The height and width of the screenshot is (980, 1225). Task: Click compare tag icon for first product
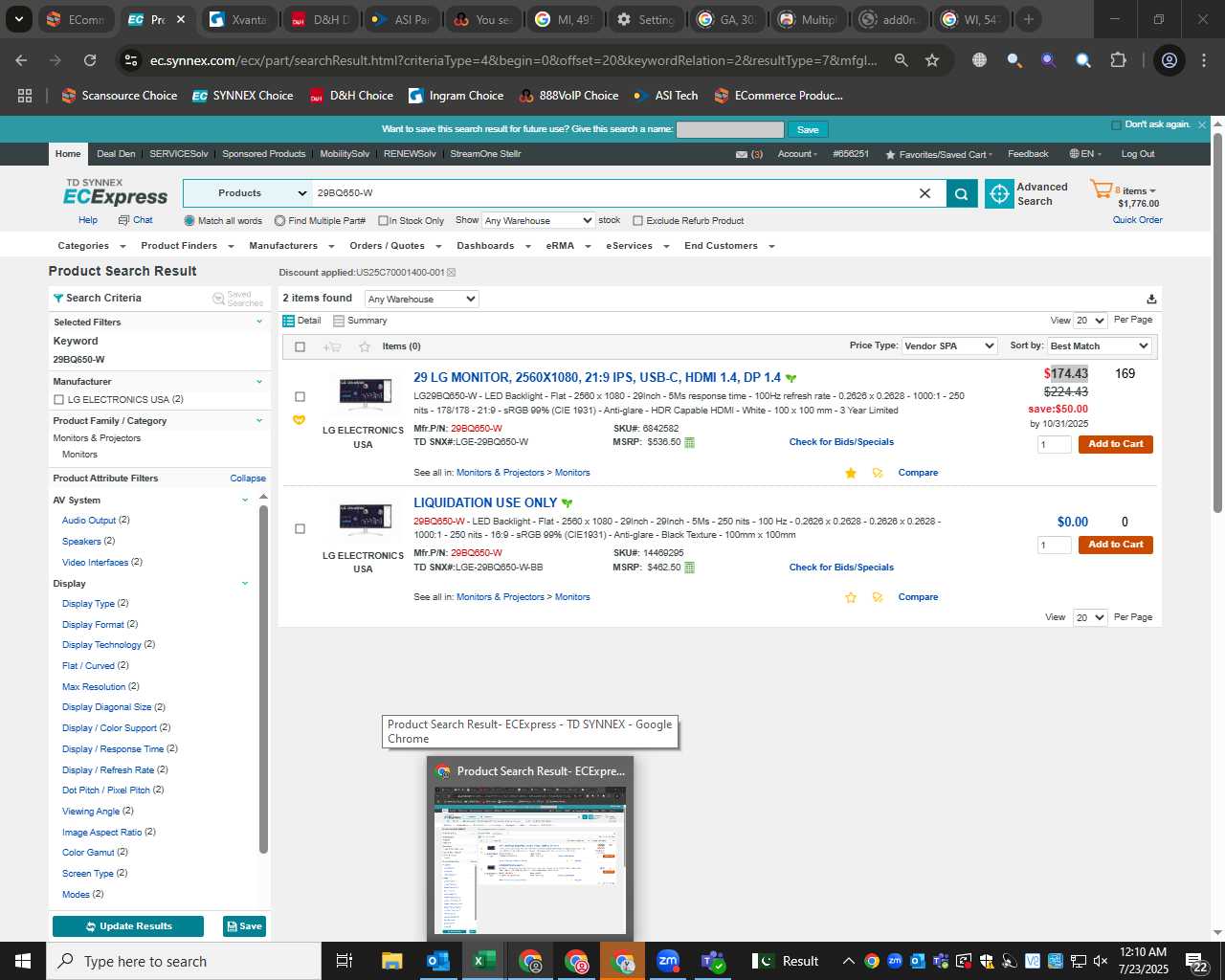[x=878, y=473]
